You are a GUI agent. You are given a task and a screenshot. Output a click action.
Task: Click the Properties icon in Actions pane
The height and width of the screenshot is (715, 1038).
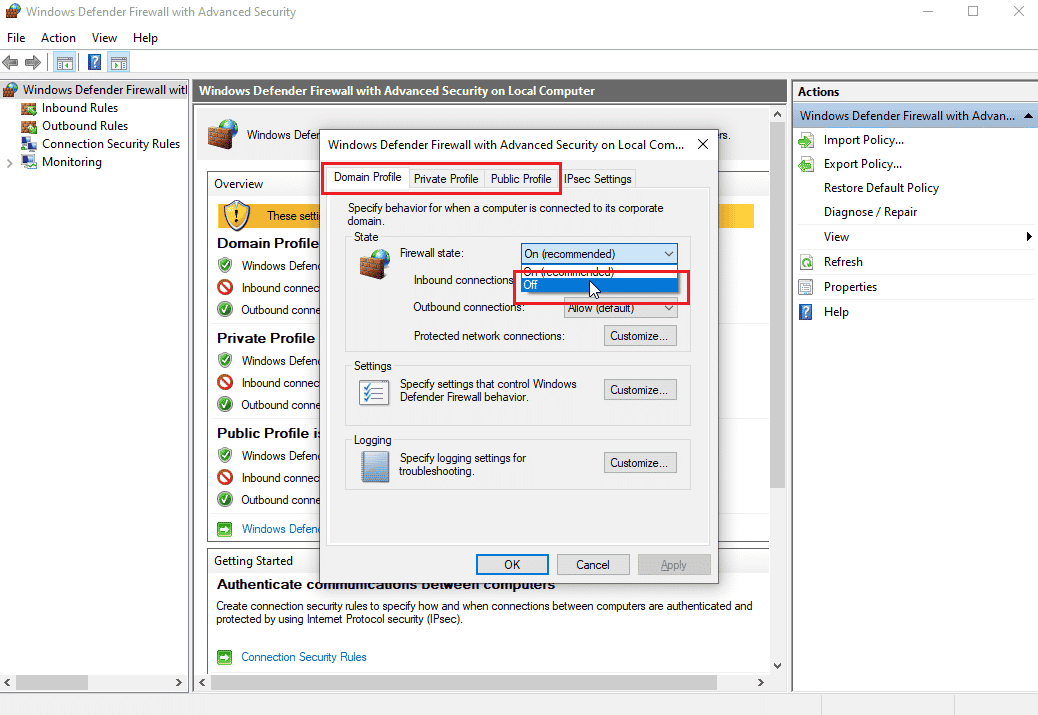(806, 287)
